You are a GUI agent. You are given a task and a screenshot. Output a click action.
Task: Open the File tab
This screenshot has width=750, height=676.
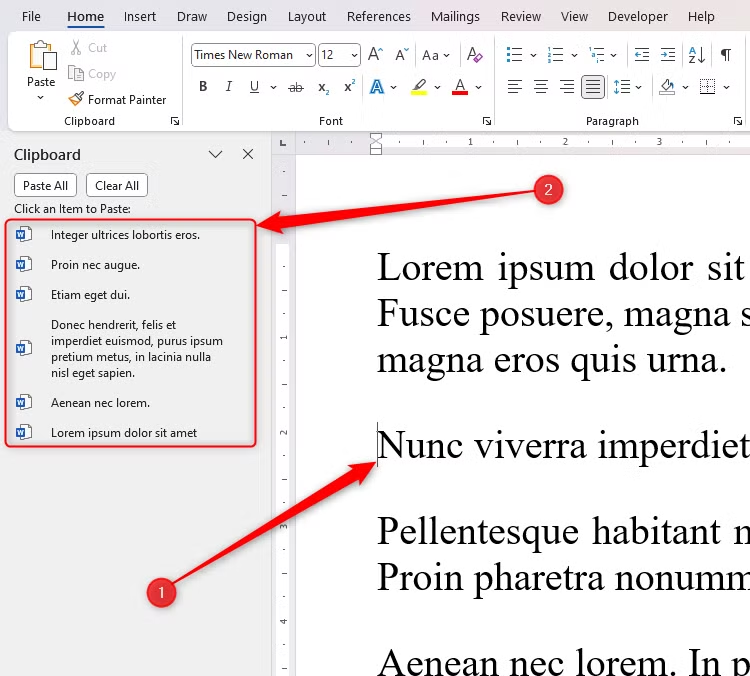tap(31, 16)
